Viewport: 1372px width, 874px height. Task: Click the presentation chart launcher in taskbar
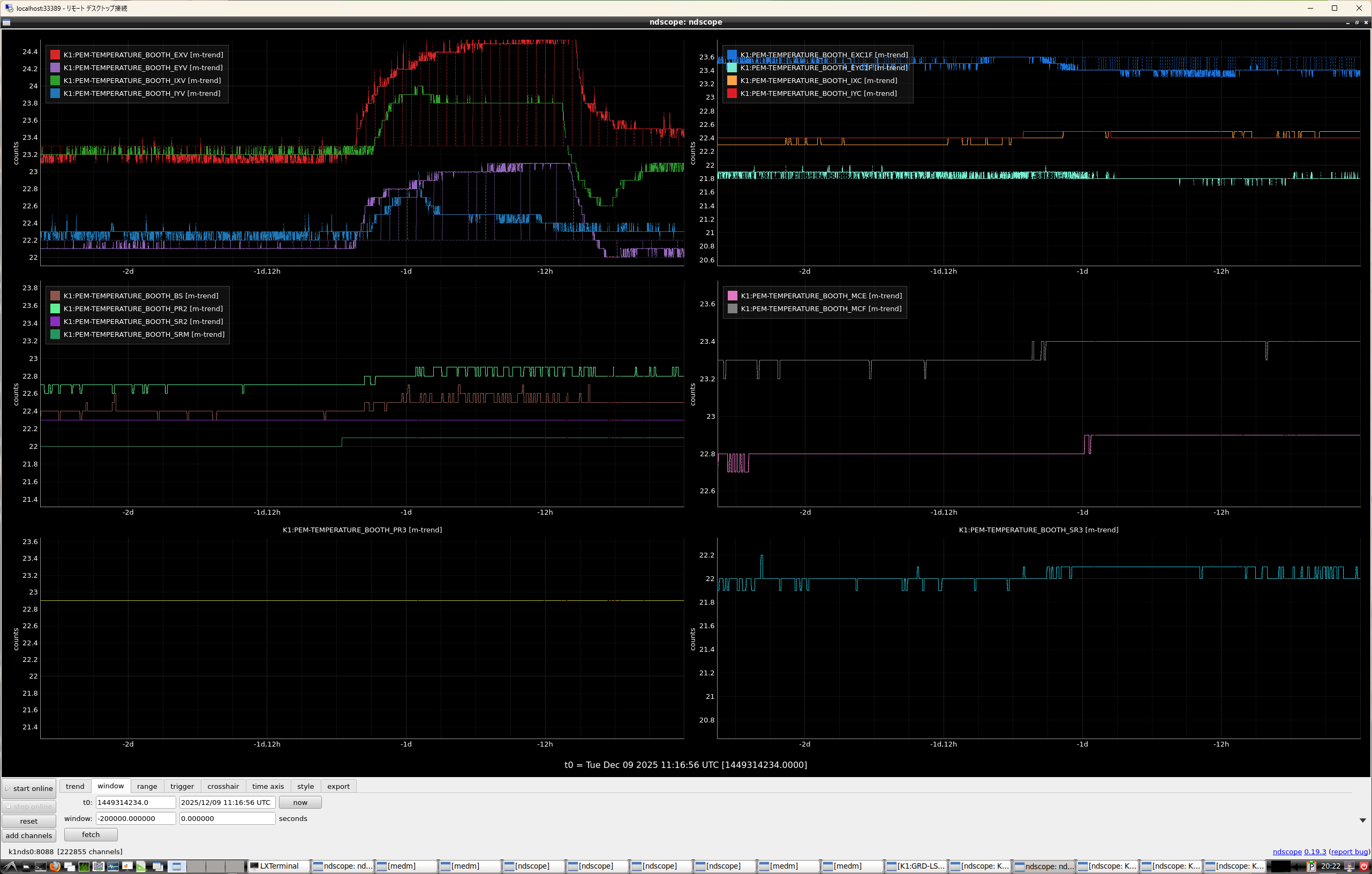(127, 867)
